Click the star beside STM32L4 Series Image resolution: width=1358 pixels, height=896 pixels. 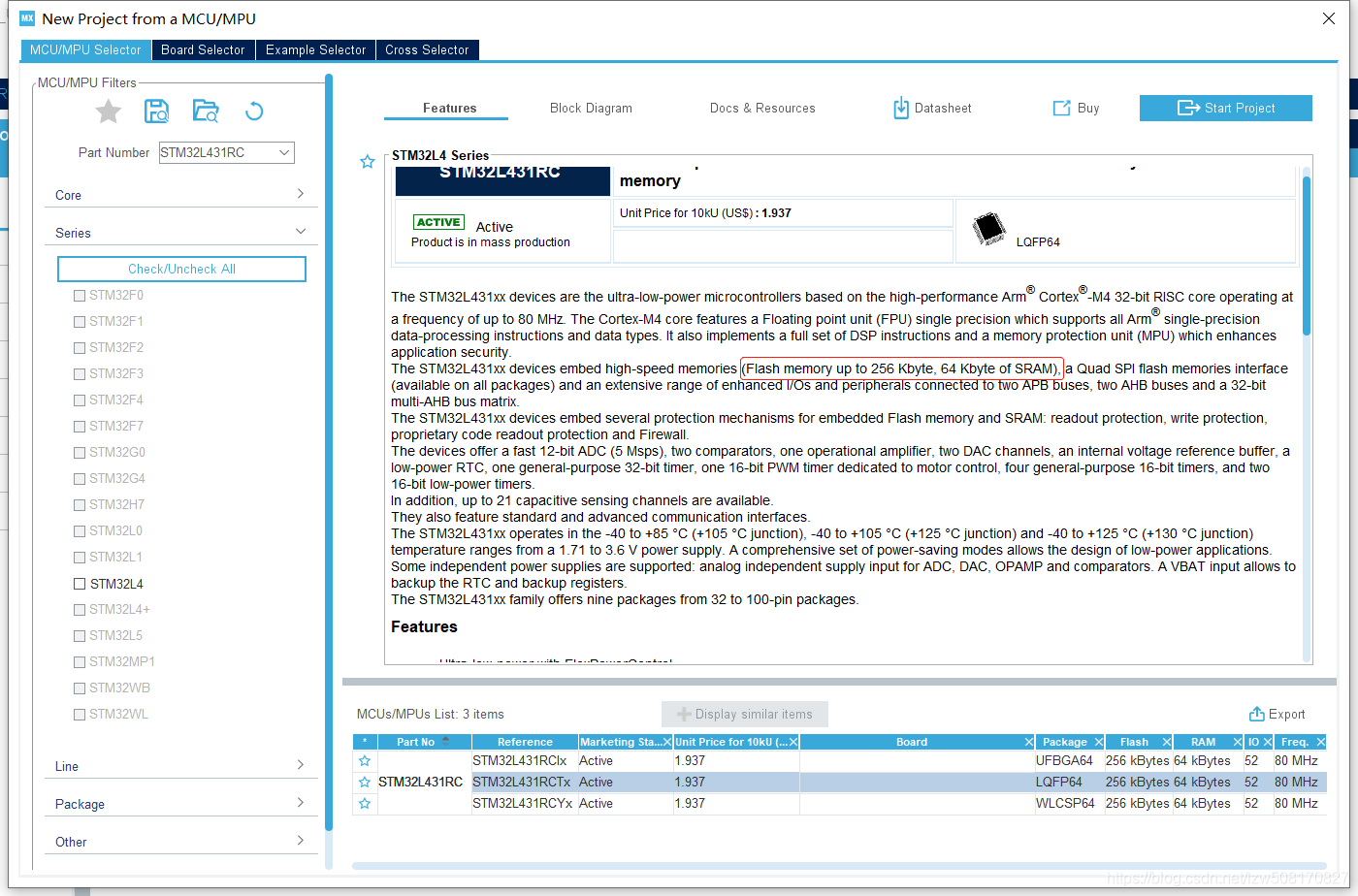tap(367, 162)
